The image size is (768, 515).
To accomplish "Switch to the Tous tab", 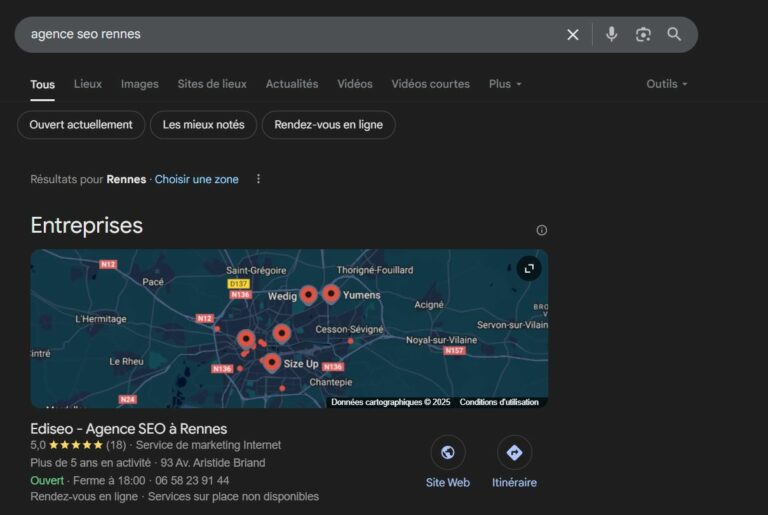I will pos(43,84).
